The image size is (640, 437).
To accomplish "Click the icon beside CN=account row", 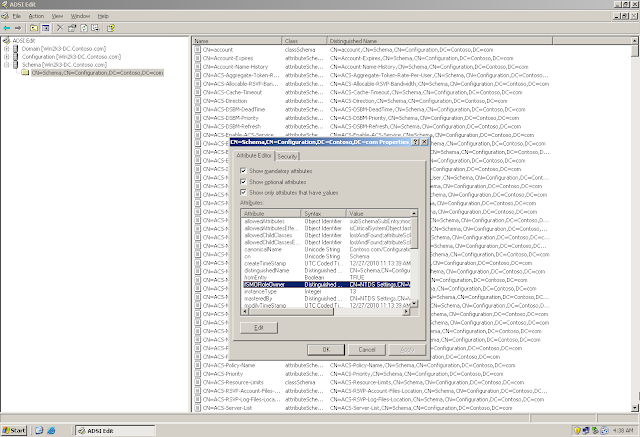I will pos(198,50).
